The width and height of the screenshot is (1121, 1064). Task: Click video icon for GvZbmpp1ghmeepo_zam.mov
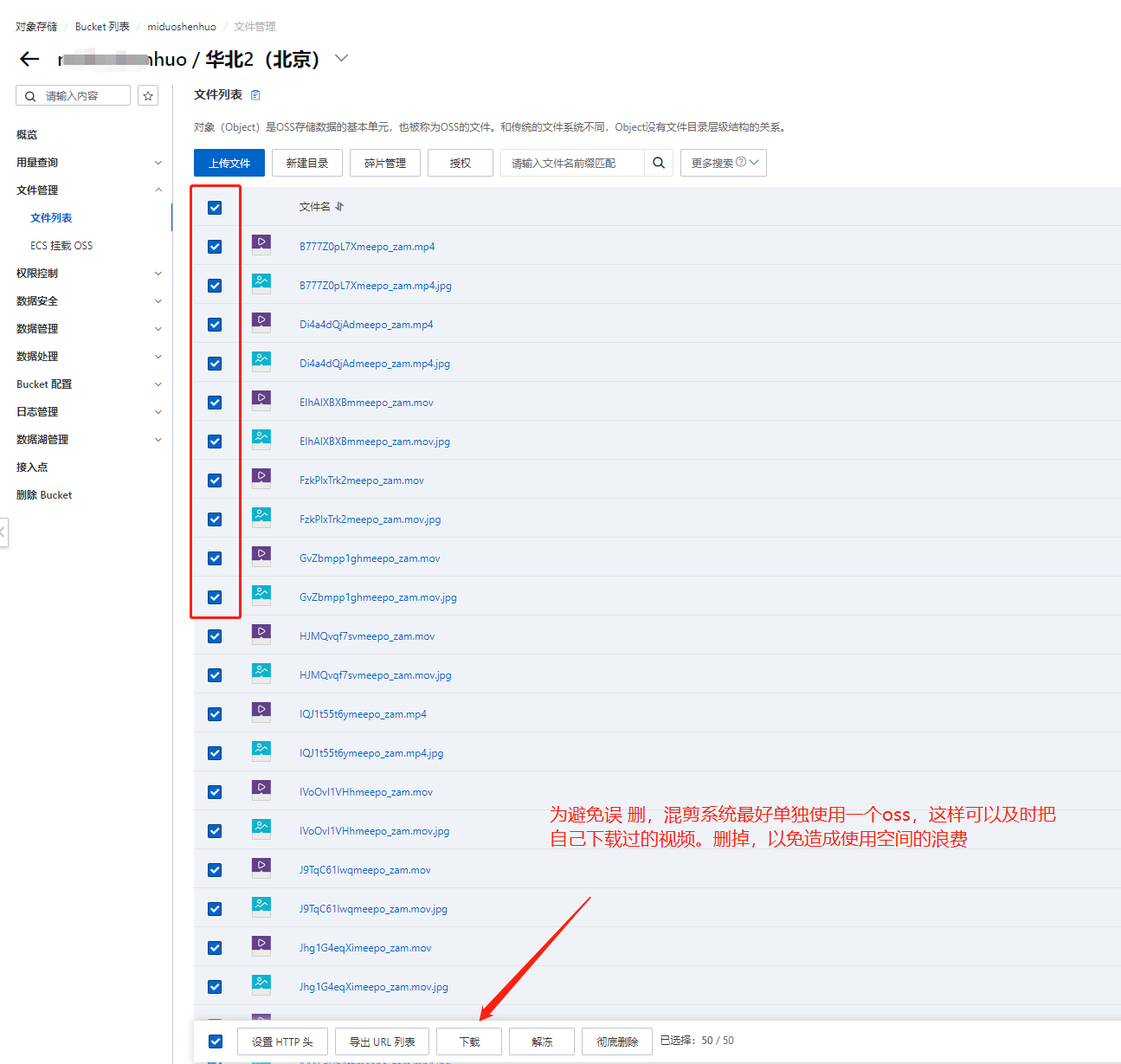[261, 556]
